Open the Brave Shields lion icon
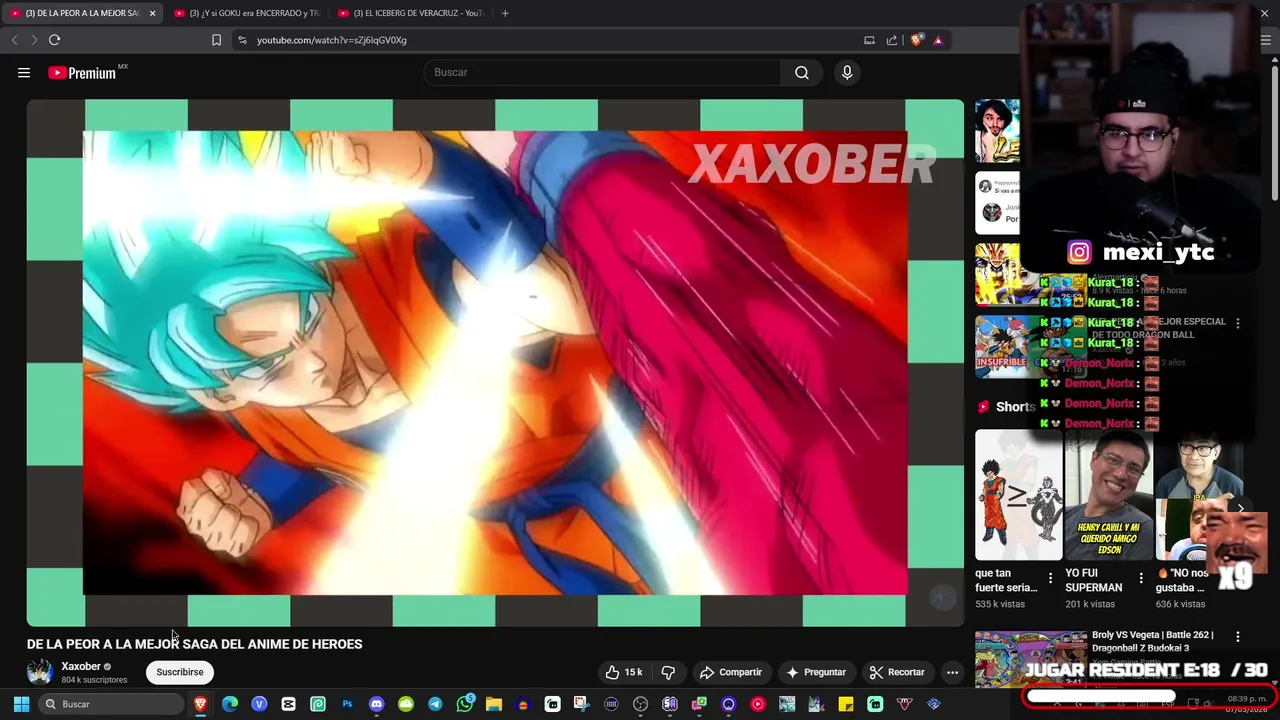Viewport: 1280px width, 720px height. coord(916,40)
